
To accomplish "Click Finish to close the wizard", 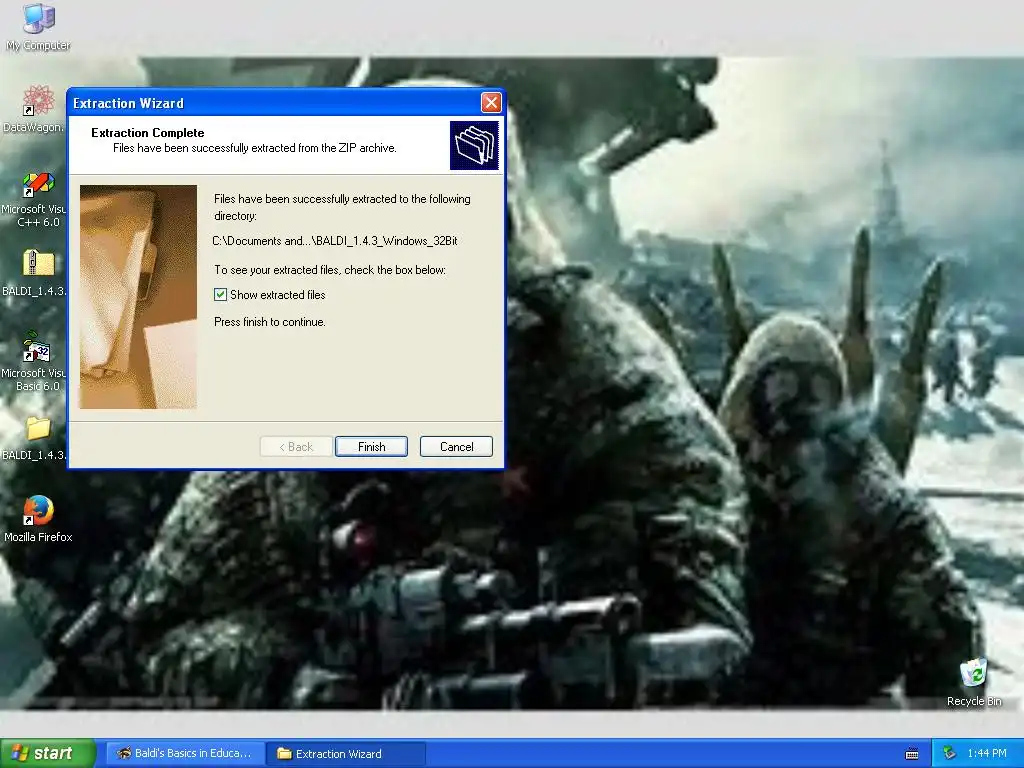I will tap(371, 447).
